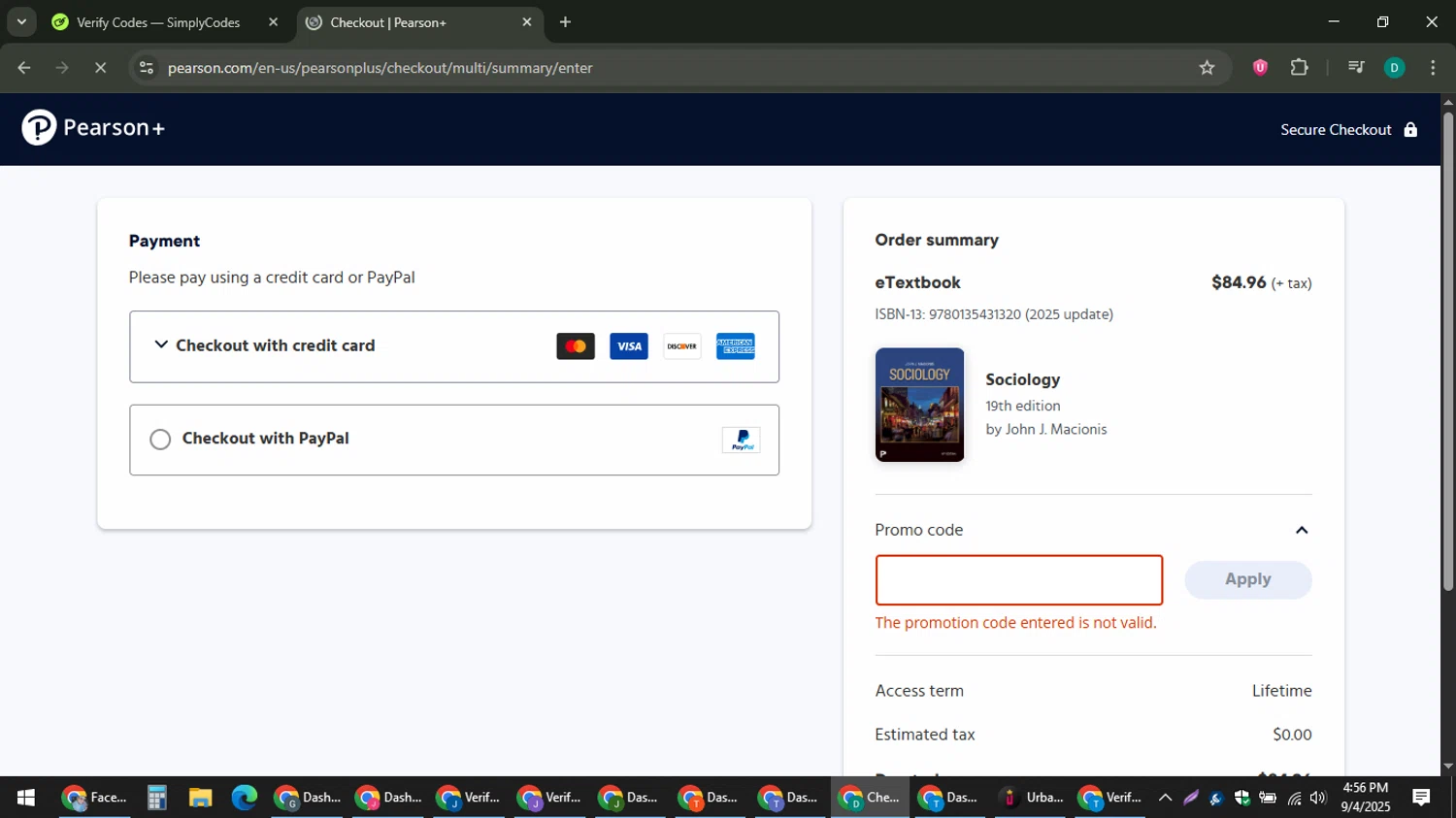Screen dimensions: 1456x818
Task: Open the media control toolbar icon
Action: click(x=1356, y=68)
